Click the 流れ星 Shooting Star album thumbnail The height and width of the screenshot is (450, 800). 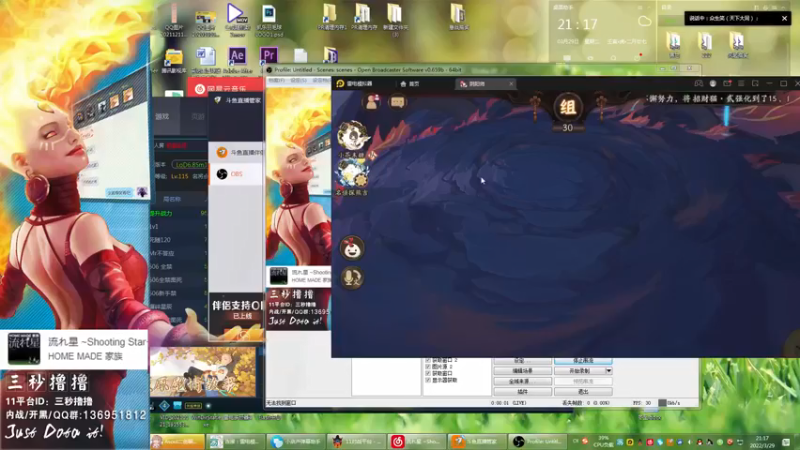[23, 349]
